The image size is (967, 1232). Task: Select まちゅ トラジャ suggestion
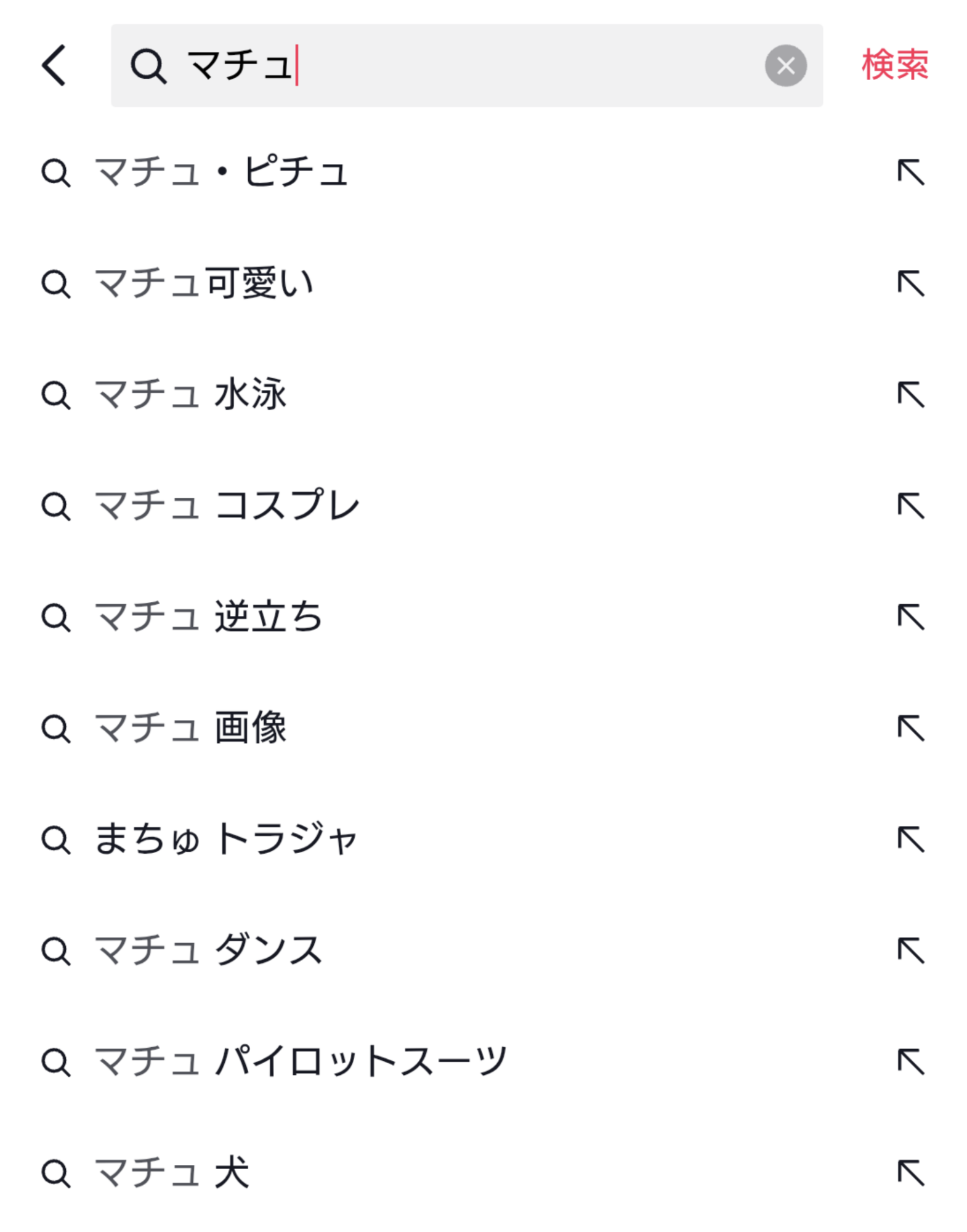(x=225, y=839)
